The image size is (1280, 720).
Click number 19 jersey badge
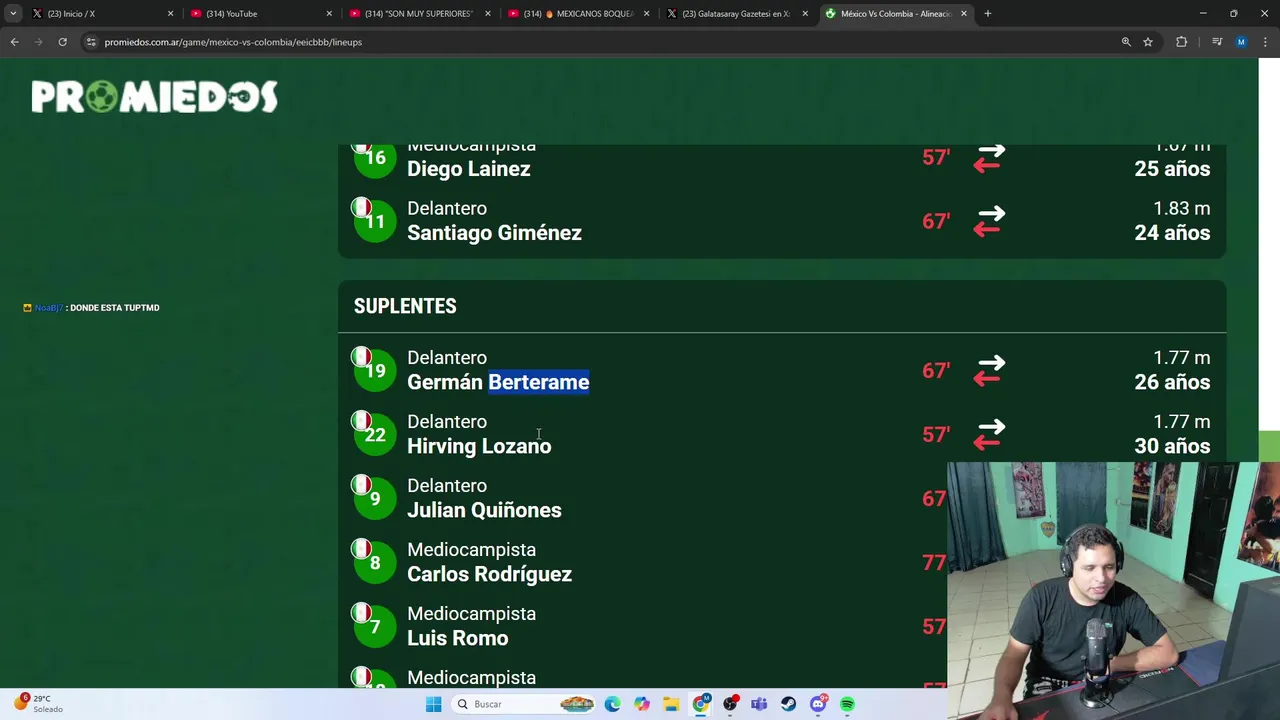[375, 370]
